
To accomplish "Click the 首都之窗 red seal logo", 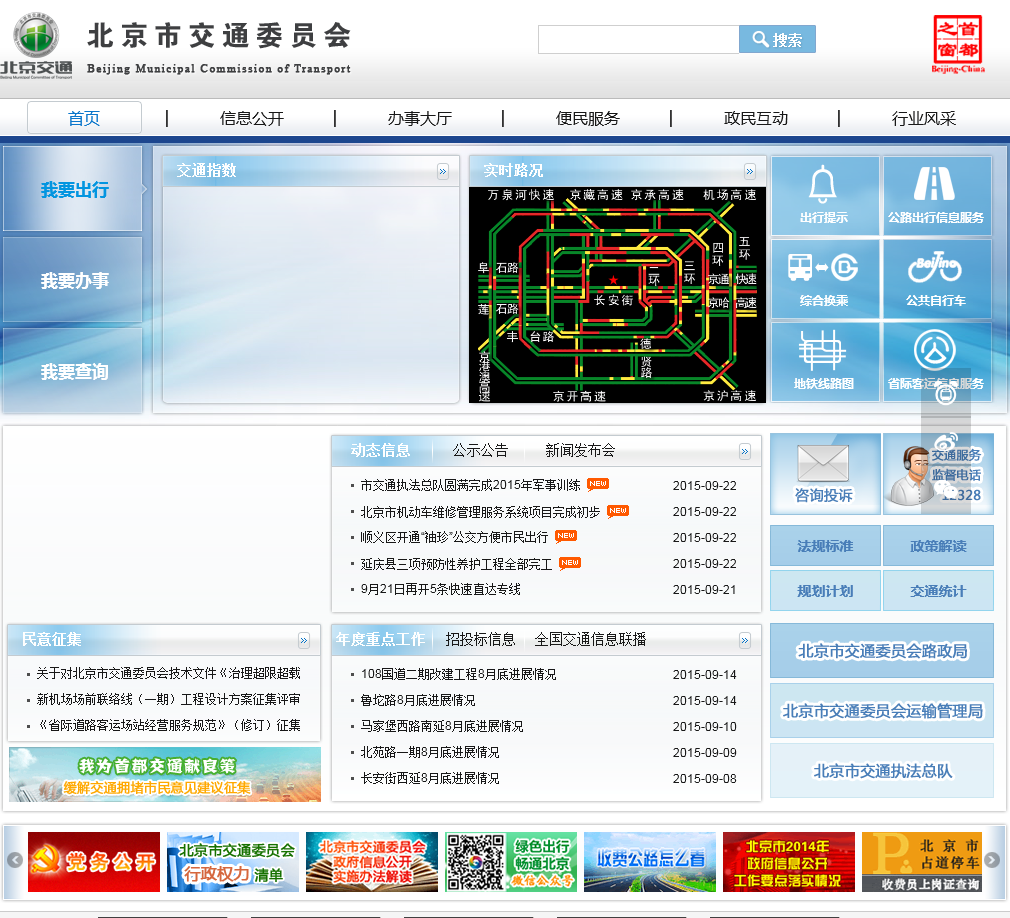I will (958, 44).
